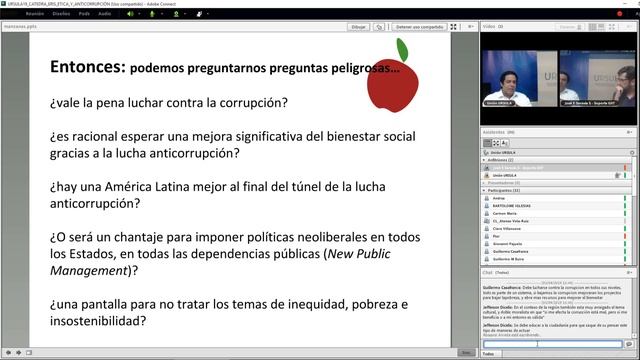Select participant BARTOLOME IGLESIAS

tap(556, 206)
